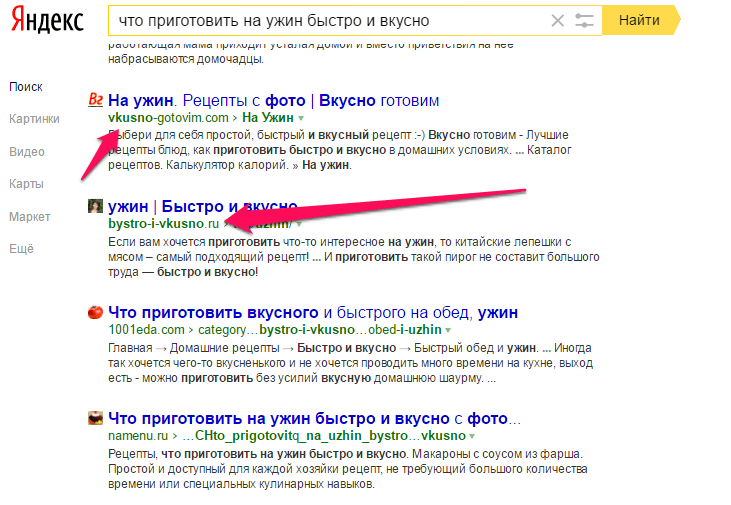Expand the Ещё menu in sidebar
The width and height of the screenshot is (731, 505).
click(x=21, y=249)
